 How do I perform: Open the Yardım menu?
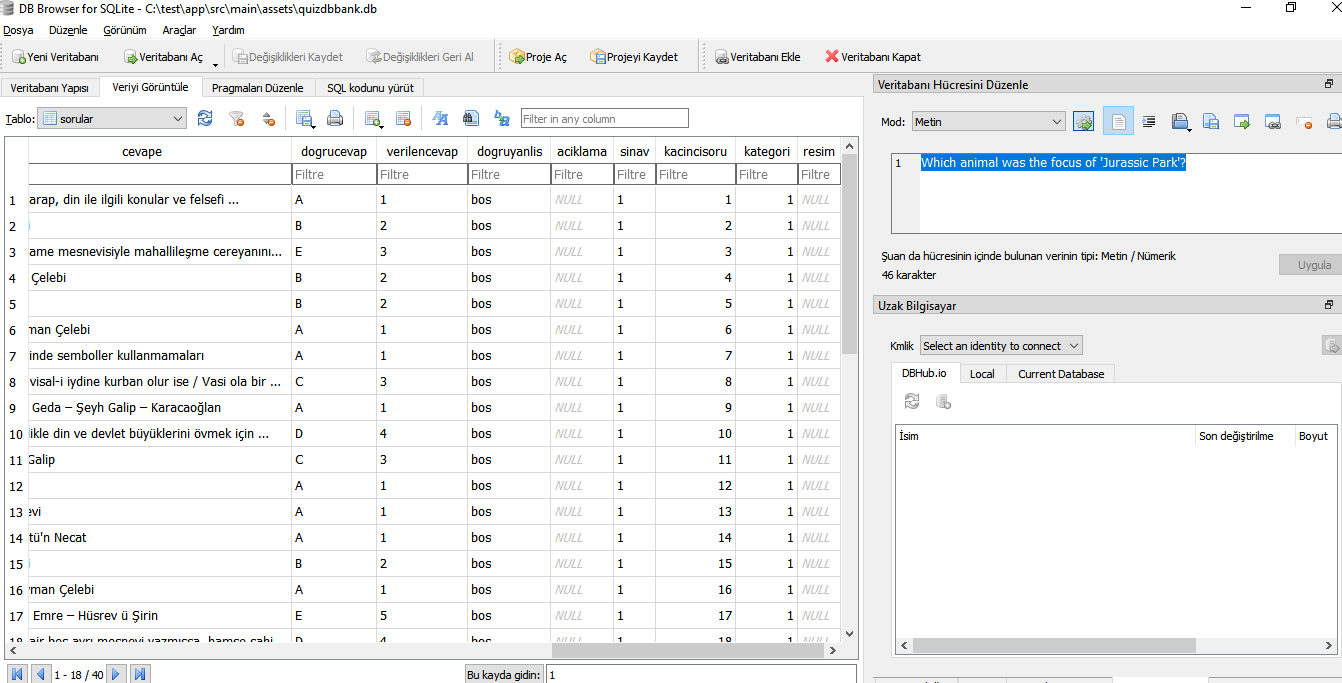pos(228,30)
